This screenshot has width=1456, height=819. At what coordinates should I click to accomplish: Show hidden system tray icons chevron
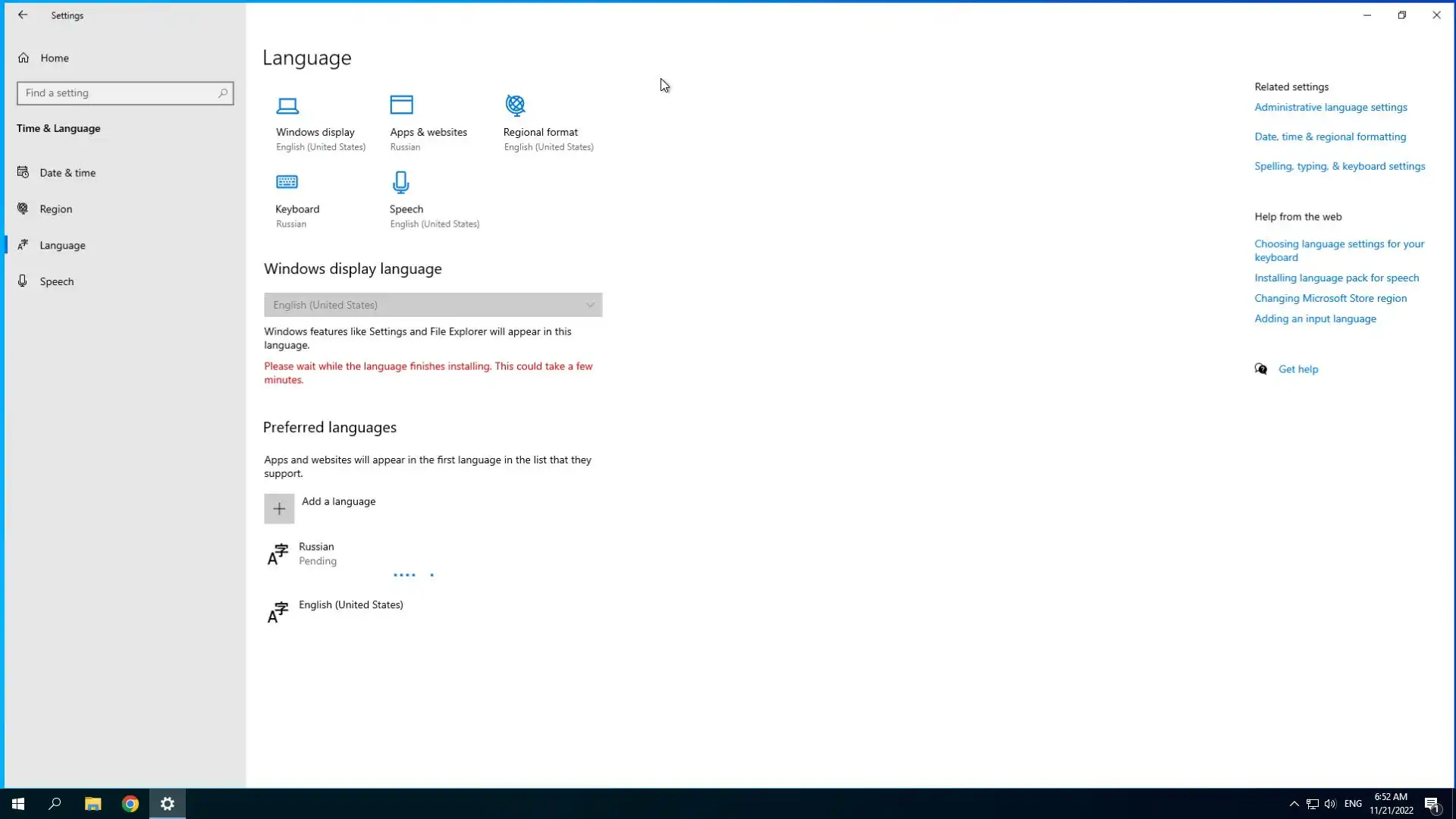pos(1294,804)
